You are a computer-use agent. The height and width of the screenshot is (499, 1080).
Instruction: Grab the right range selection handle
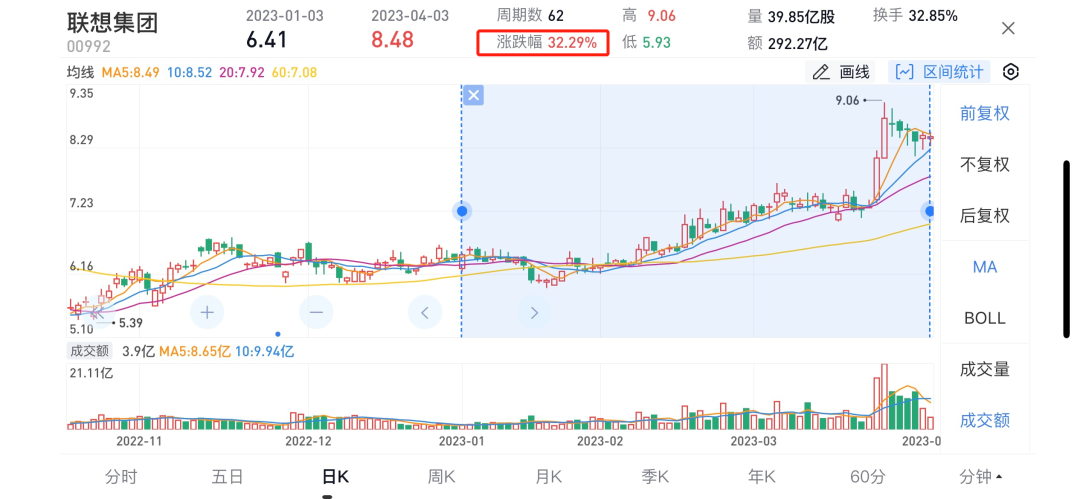931,211
